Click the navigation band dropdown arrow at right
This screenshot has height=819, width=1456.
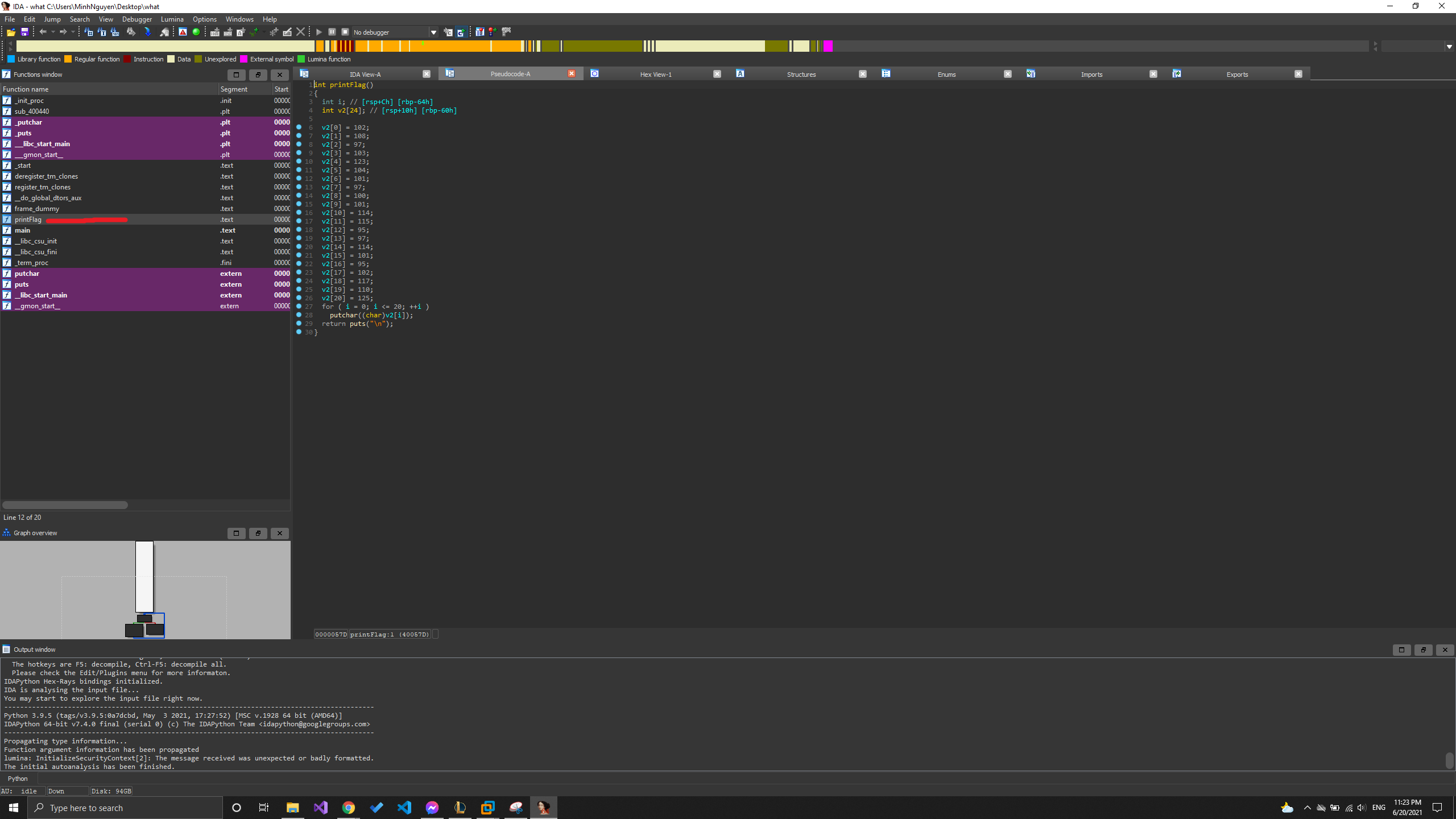pos(1449,47)
